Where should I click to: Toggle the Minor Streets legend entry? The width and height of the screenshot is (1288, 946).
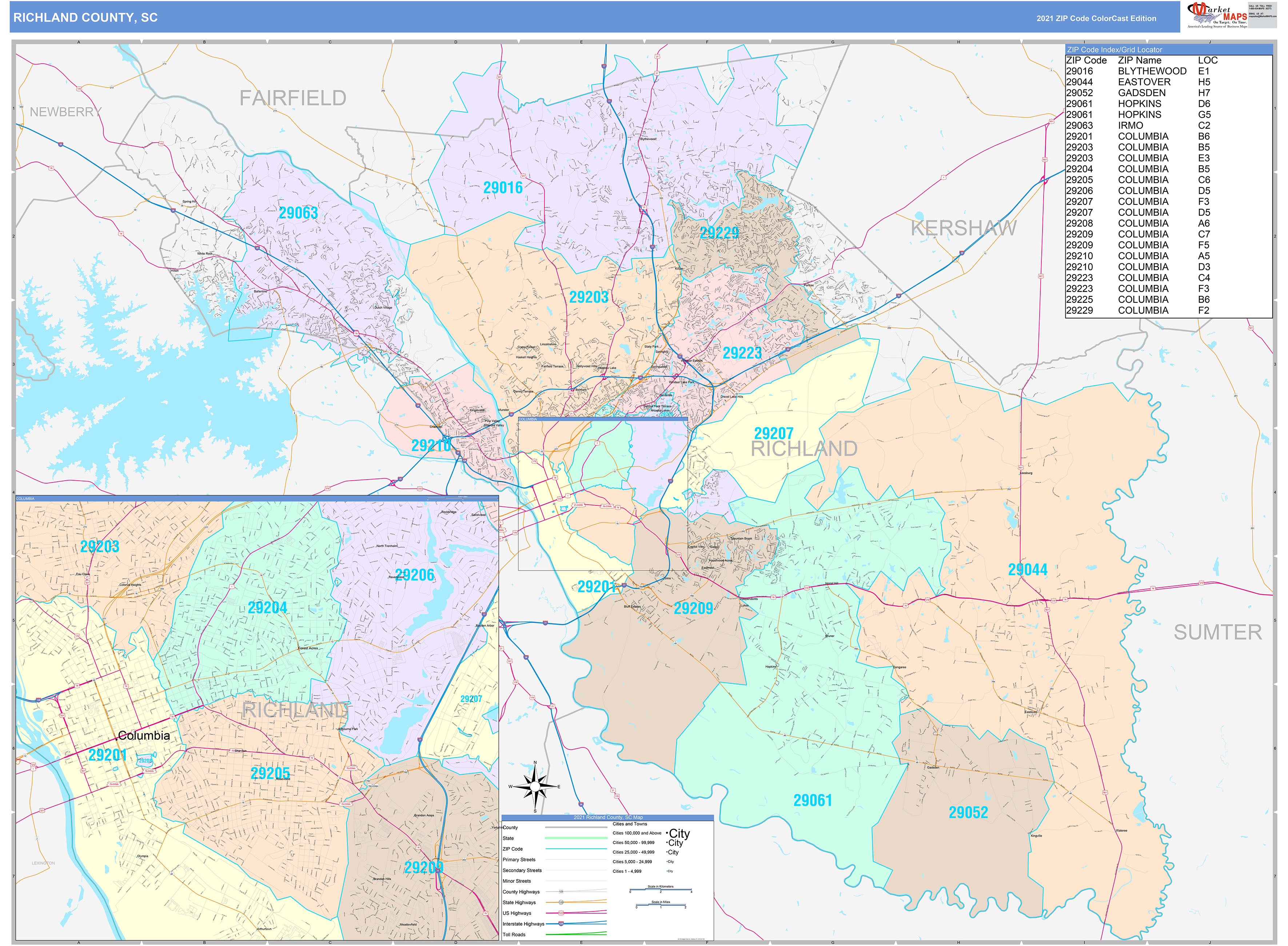(517, 881)
